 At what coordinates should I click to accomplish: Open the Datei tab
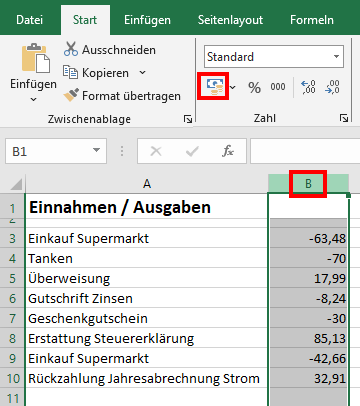[29, 20]
